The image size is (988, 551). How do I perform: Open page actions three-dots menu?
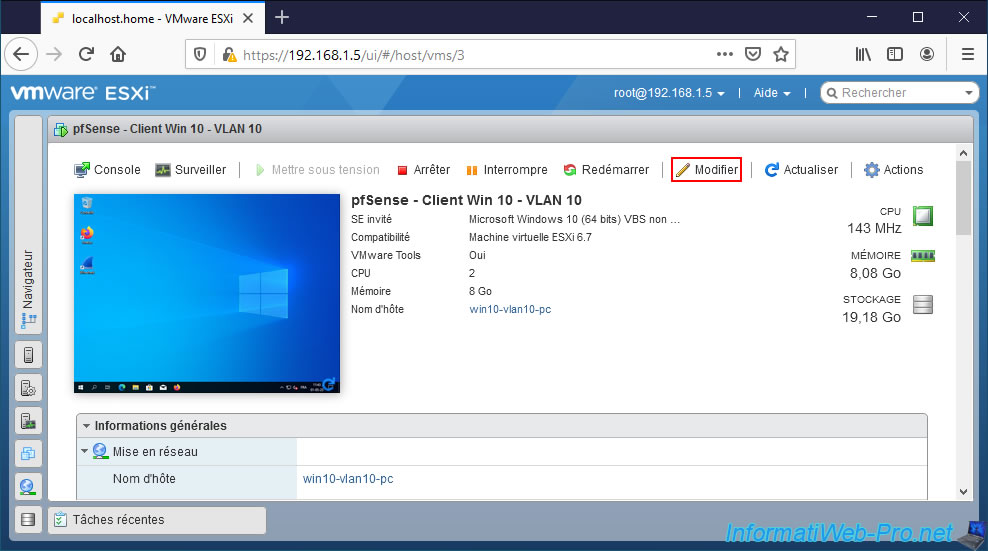[x=725, y=54]
